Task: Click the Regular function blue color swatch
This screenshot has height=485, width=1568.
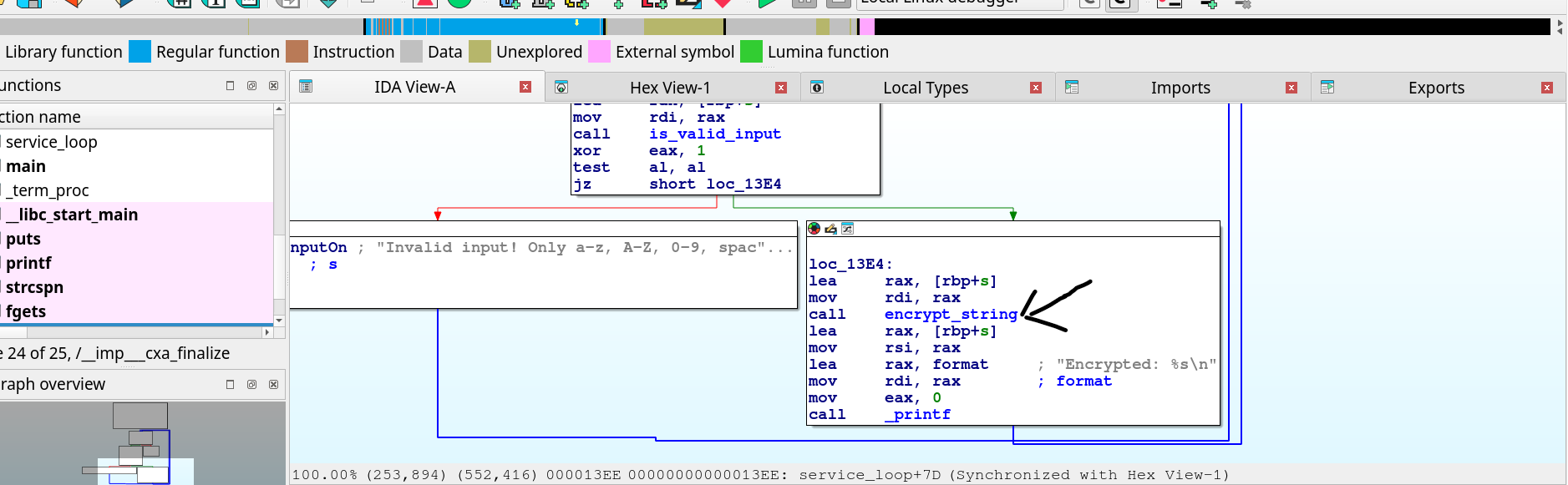Action: click(x=140, y=52)
